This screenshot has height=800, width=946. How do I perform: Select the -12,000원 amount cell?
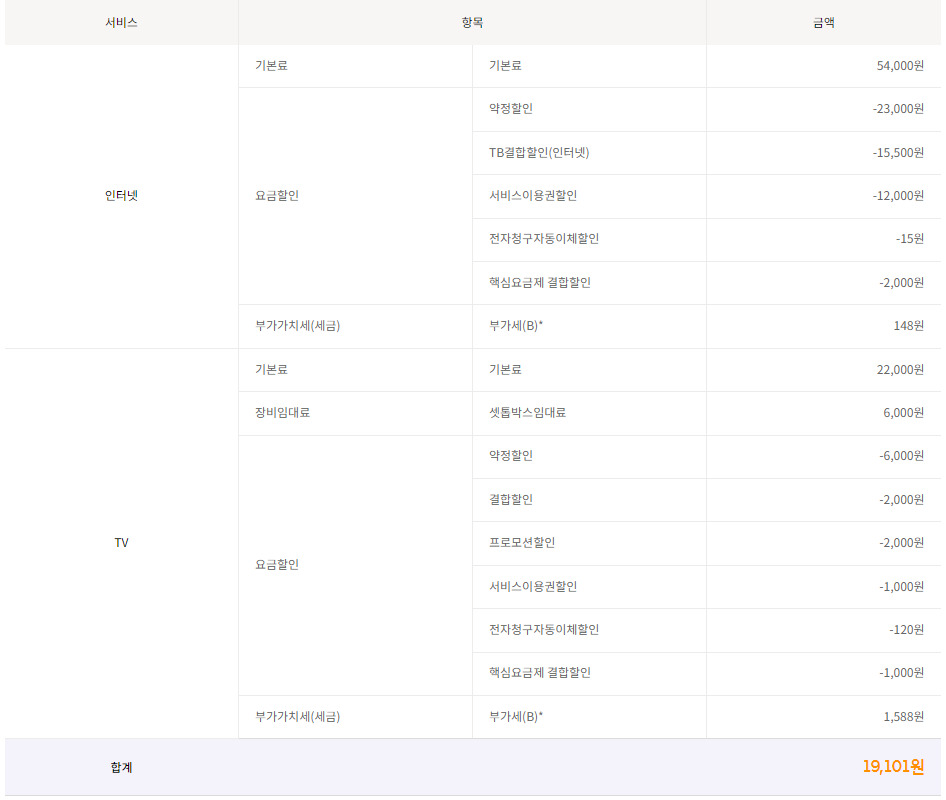(x=897, y=196)
